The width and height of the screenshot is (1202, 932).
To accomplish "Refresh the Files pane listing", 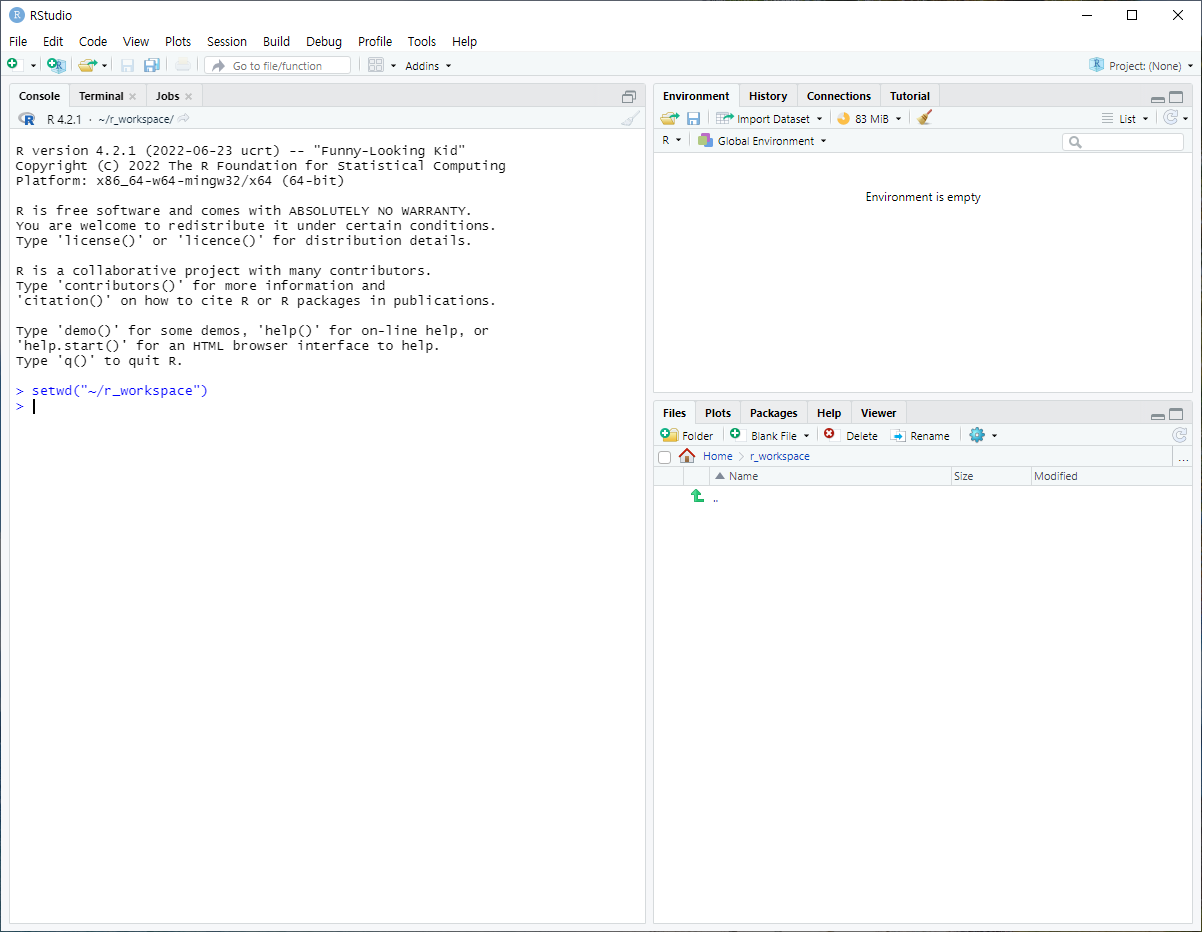I will 1181,435.
